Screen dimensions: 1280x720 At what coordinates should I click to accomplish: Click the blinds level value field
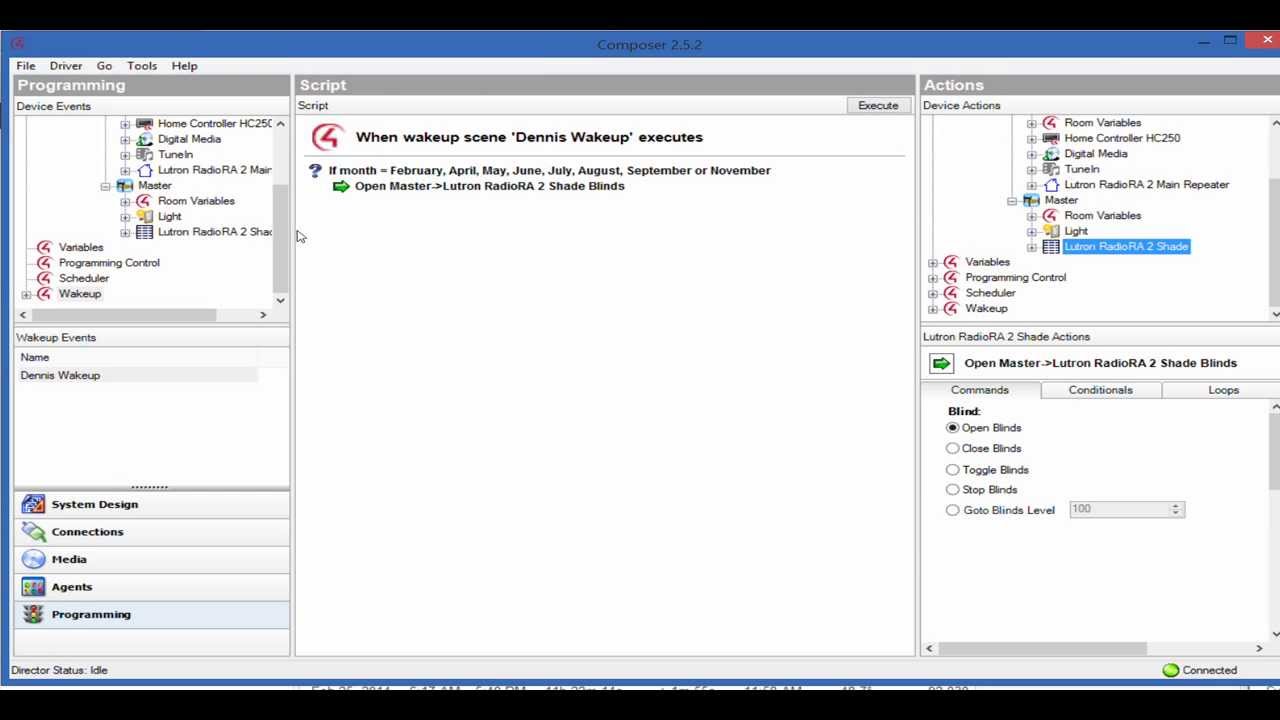pos(1119,510)
